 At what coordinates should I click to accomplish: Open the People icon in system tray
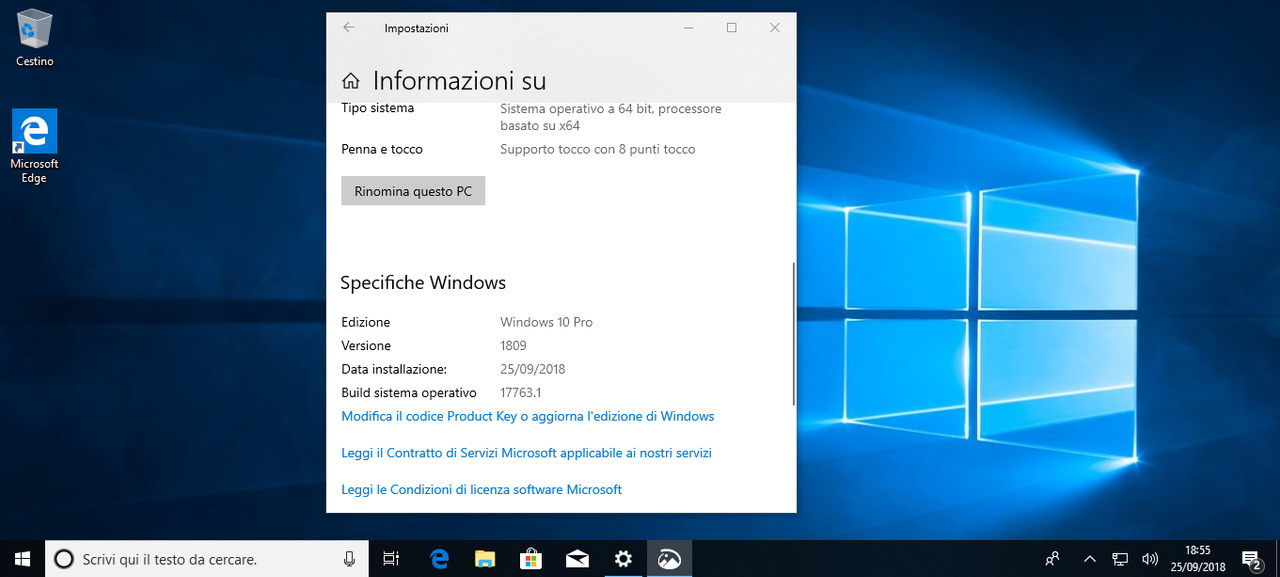1053,560
